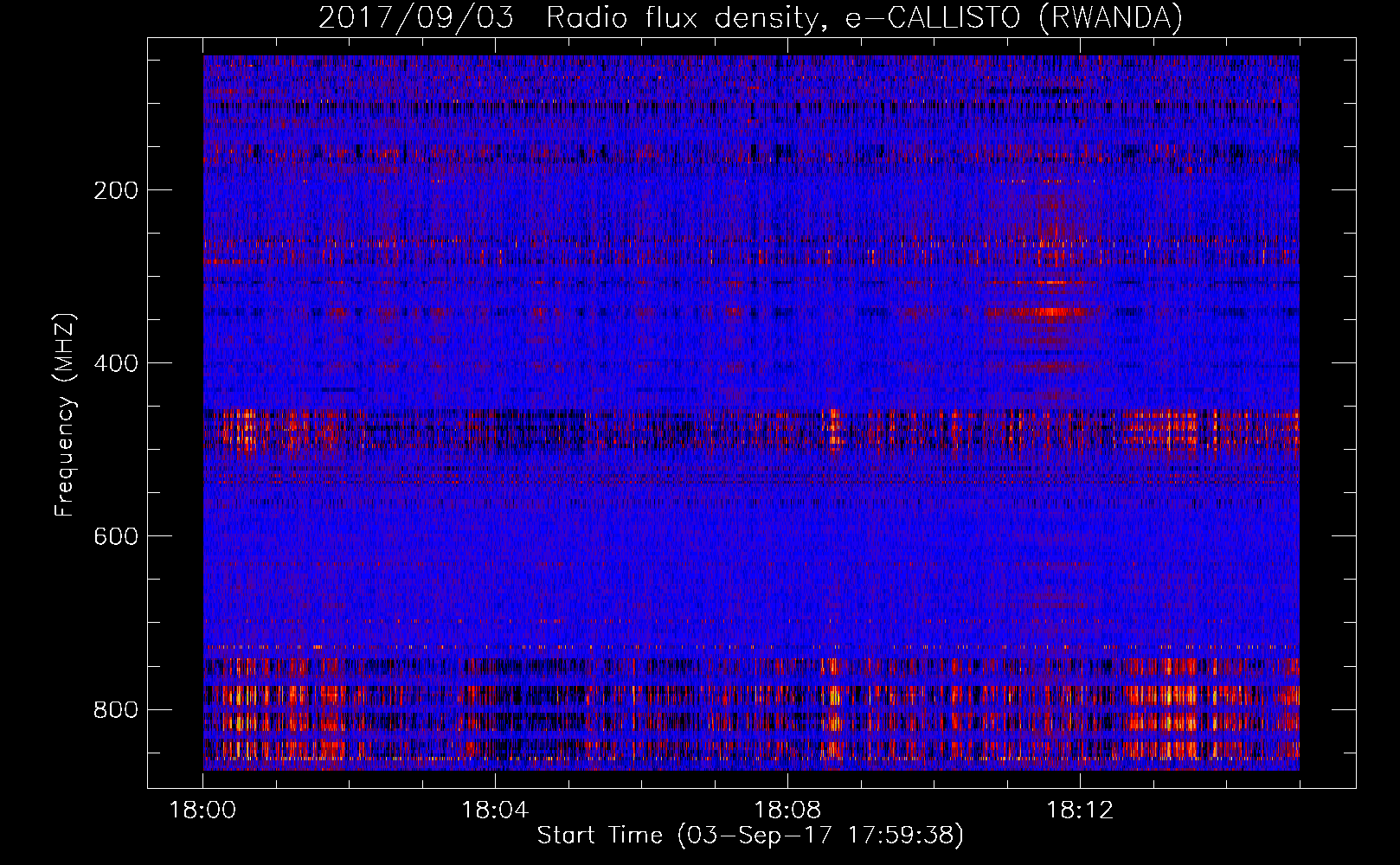Click the Frequency (MHZ) axis label
Screen dimensions: 1400x865
[65, 415]
